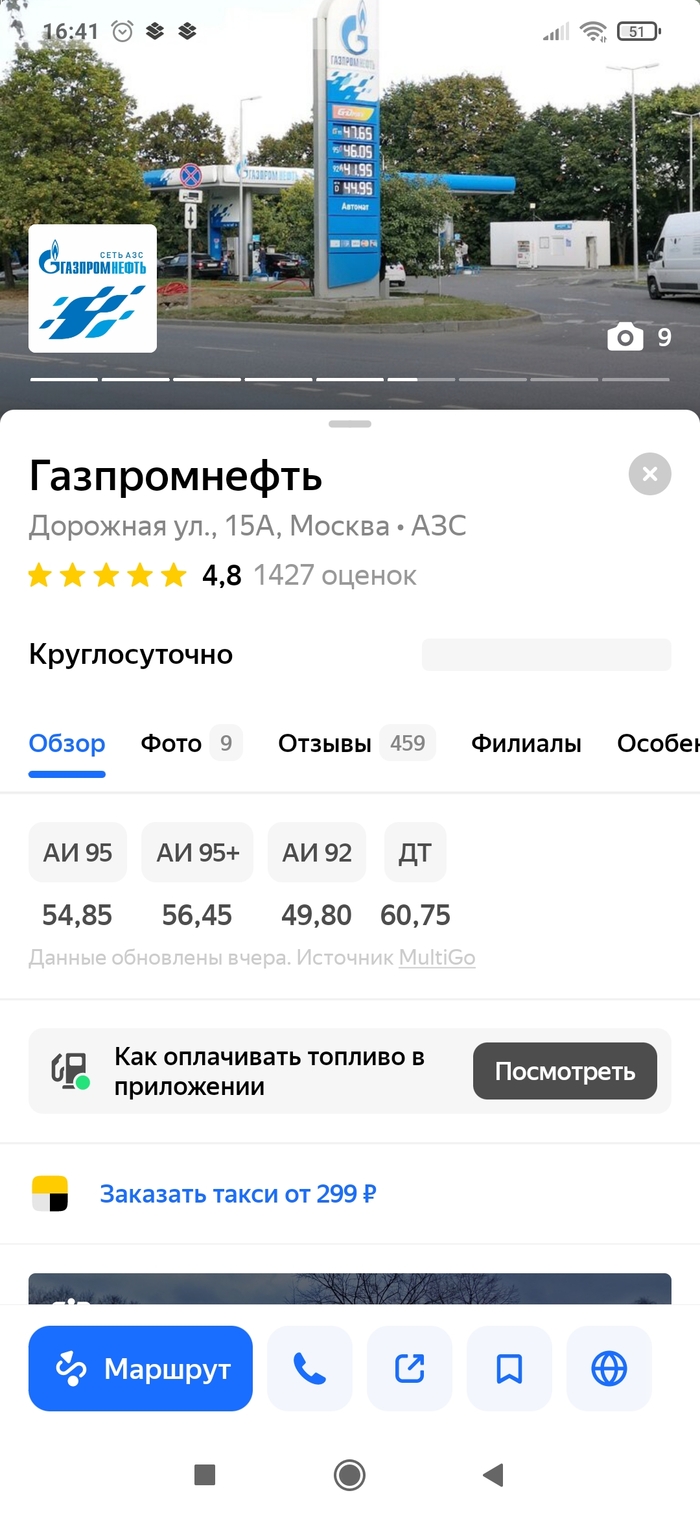Viewport: 700px width, 1517px height.
Task: Tap the sheet drag handle
Action: 350,424
